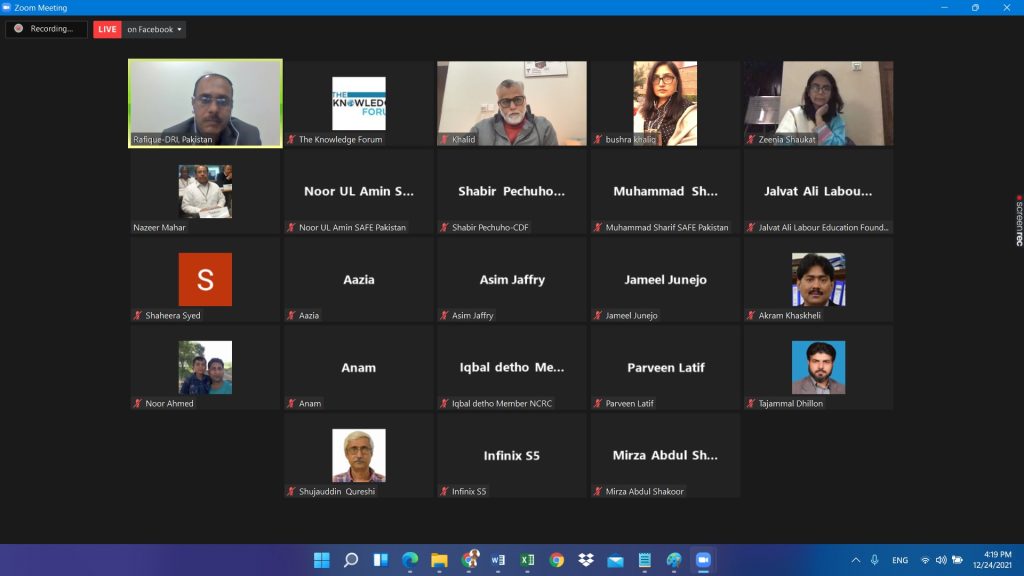Viewport: 1024px width, 576px height.
Task: Open Zoom from the Windows taskbar
Action: coord(703,560)
